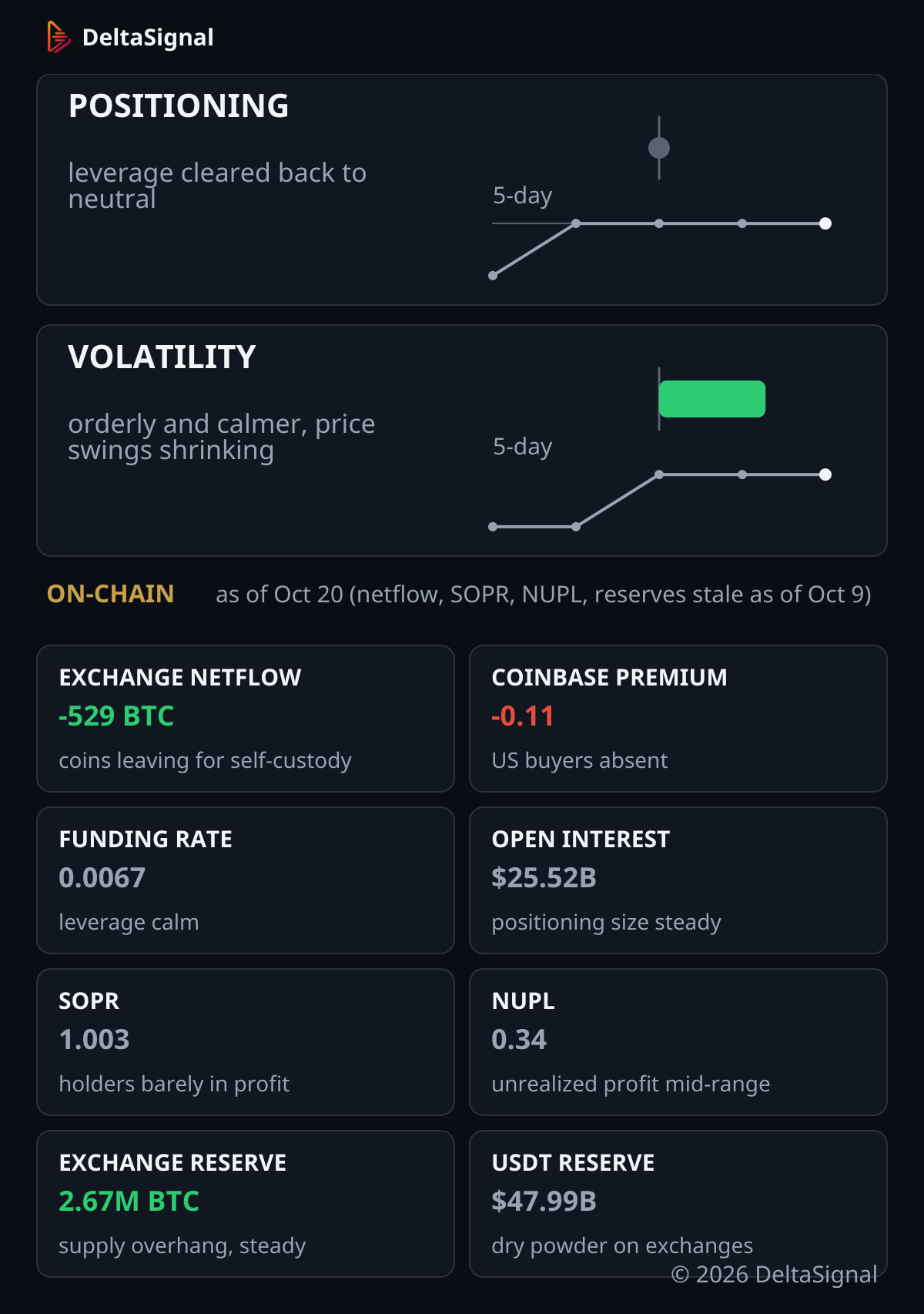Open the Exchange Netflow tile
The width and height of the screenshot is (924, 1314).
(x=246, y=719)
